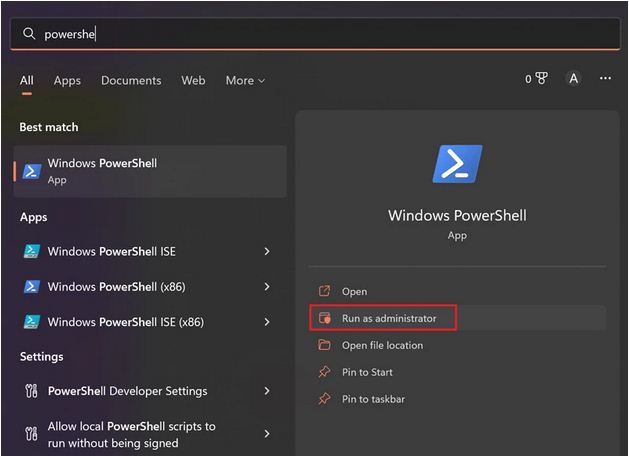Click Open in the preview pane
629x456 pixels.
[457, 292]
